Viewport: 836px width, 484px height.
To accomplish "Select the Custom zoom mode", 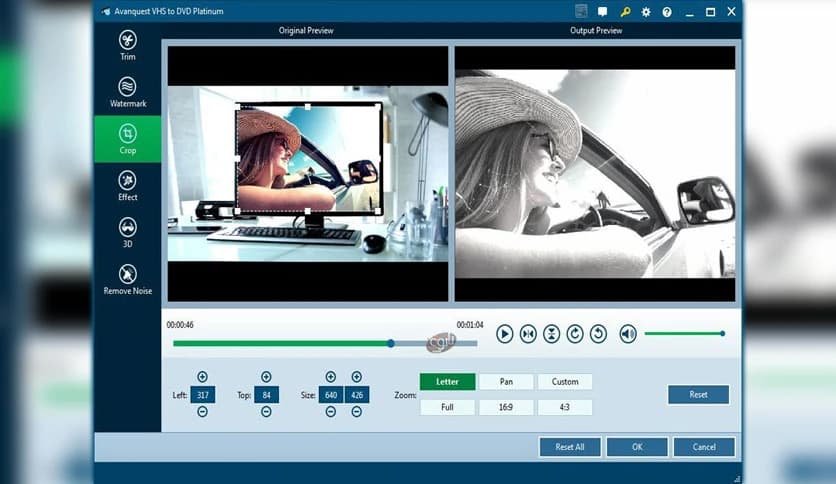I will (x=565, y=382).
